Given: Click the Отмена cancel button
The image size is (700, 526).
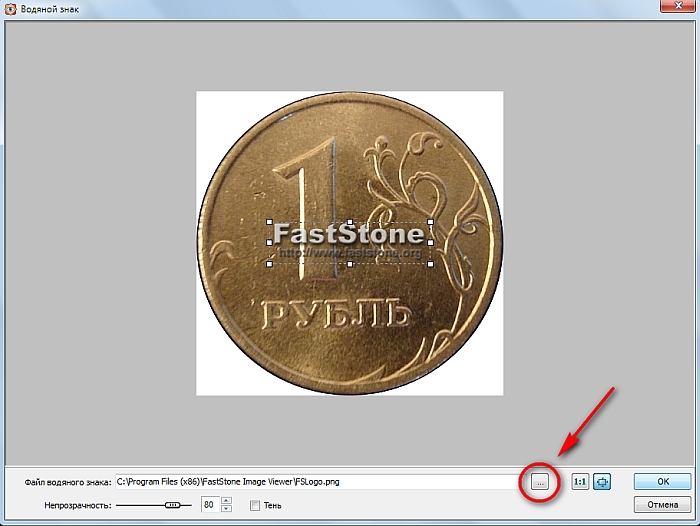Looking at the screenshot, I should (662, 505).
